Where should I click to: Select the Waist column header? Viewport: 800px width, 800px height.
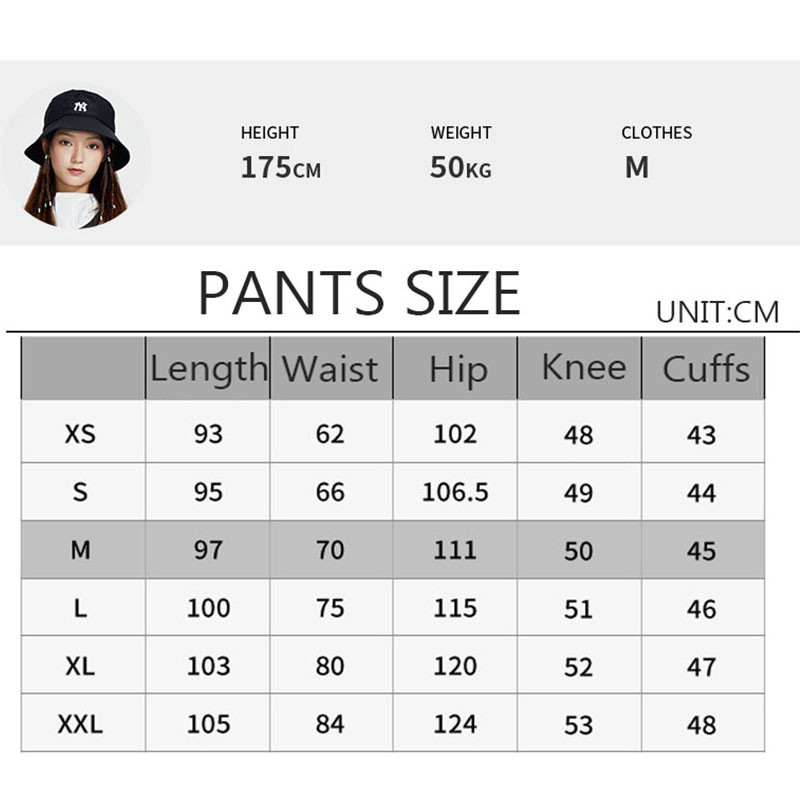[330, 368]
